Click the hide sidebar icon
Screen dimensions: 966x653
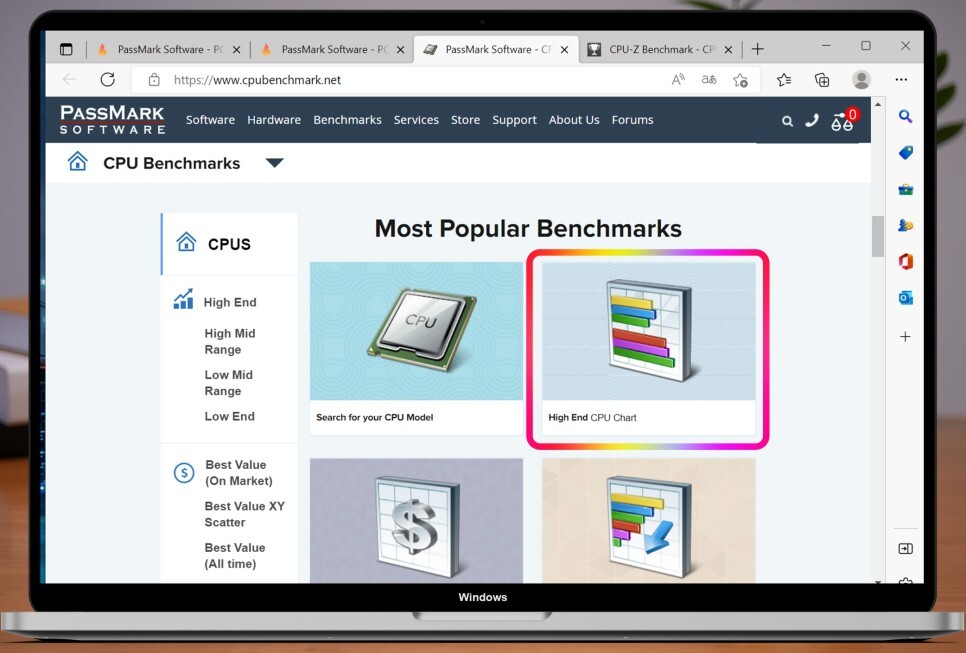pos(906,548)
